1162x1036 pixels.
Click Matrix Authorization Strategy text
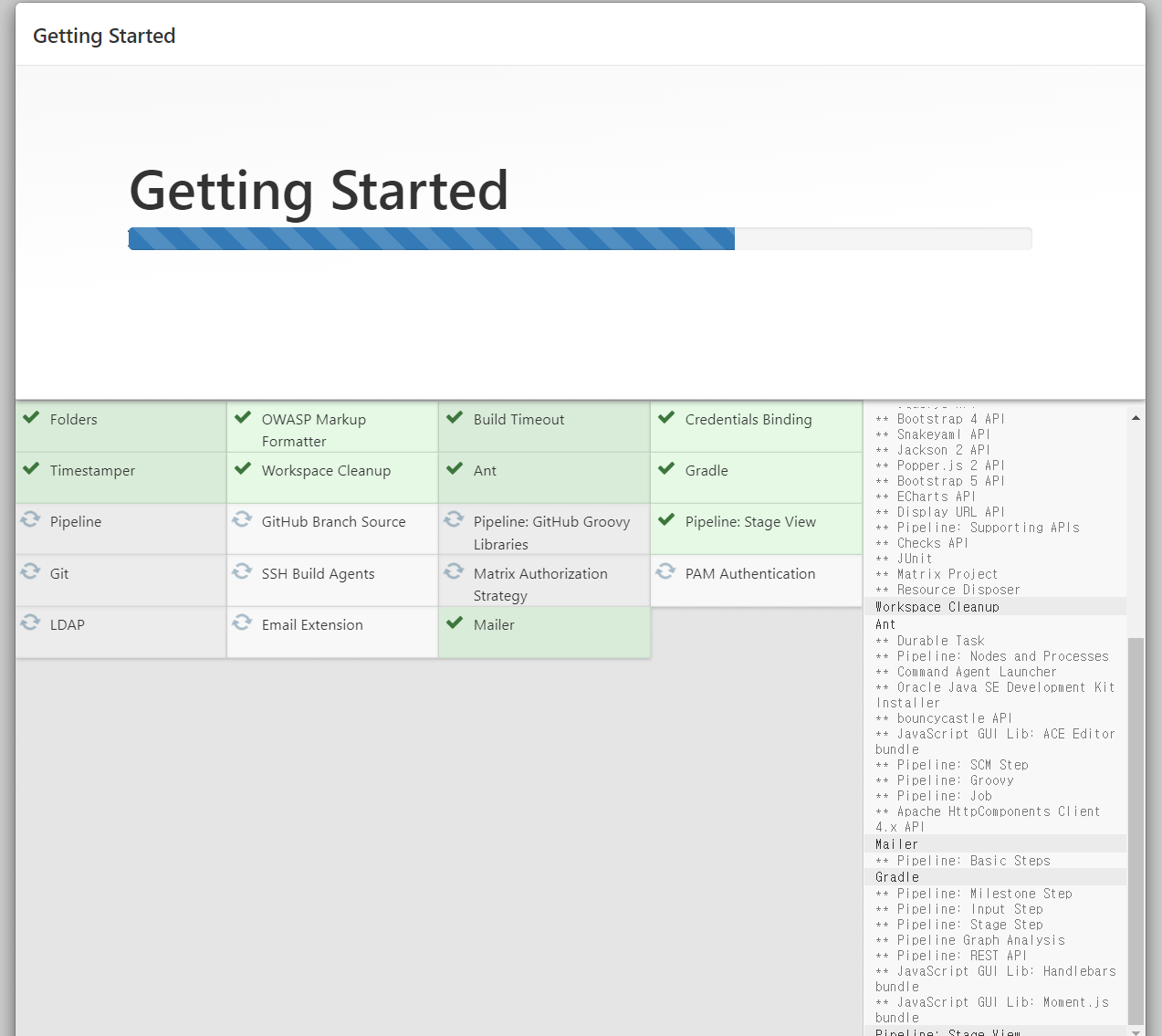pos(540,585)
